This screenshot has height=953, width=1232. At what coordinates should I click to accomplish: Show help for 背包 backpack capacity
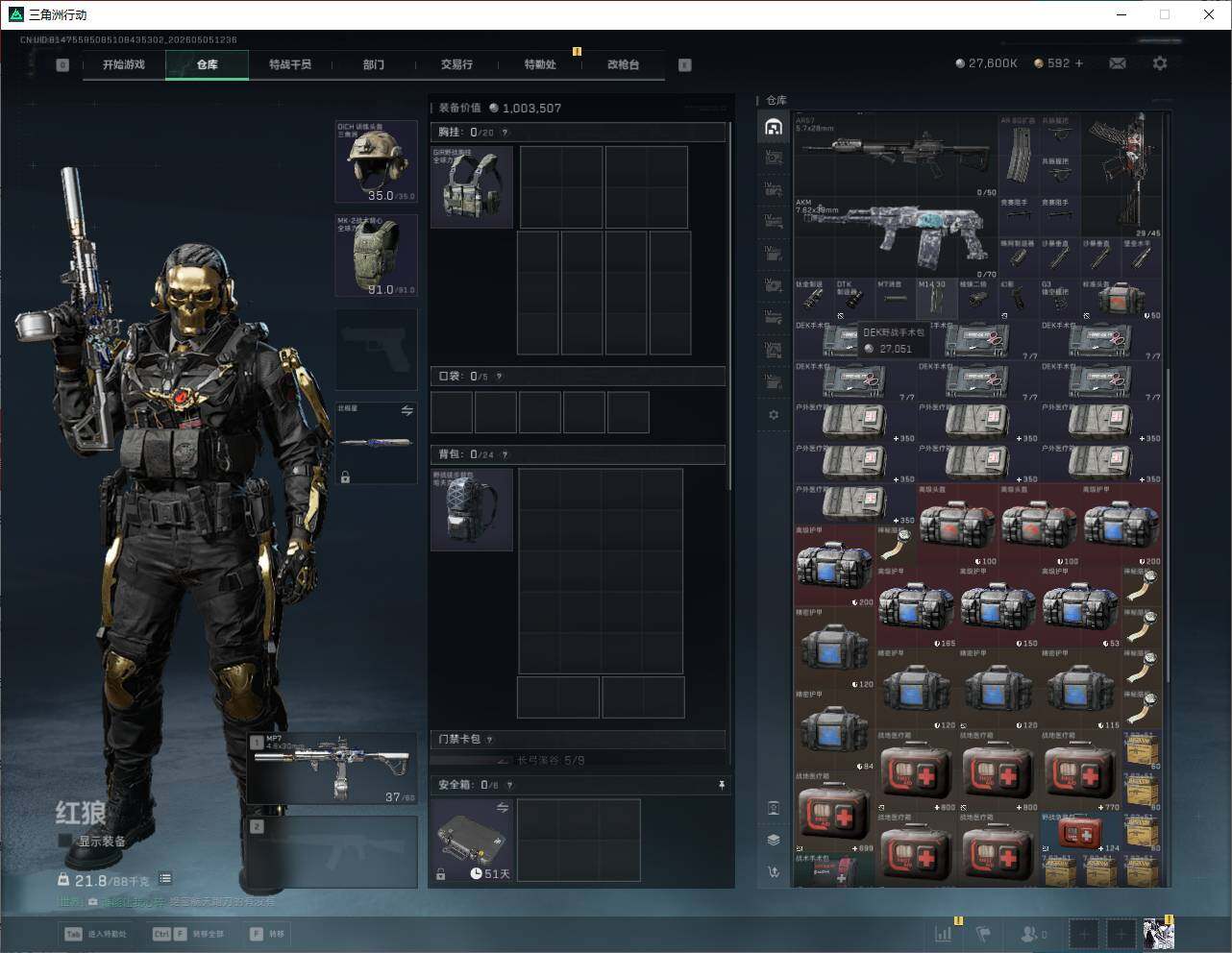[505, 454]
